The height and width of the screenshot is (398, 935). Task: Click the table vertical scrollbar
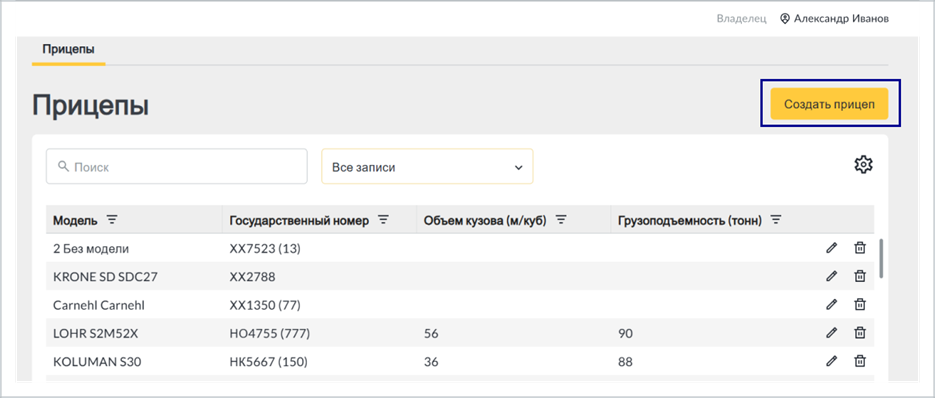(x=881, y=258)
